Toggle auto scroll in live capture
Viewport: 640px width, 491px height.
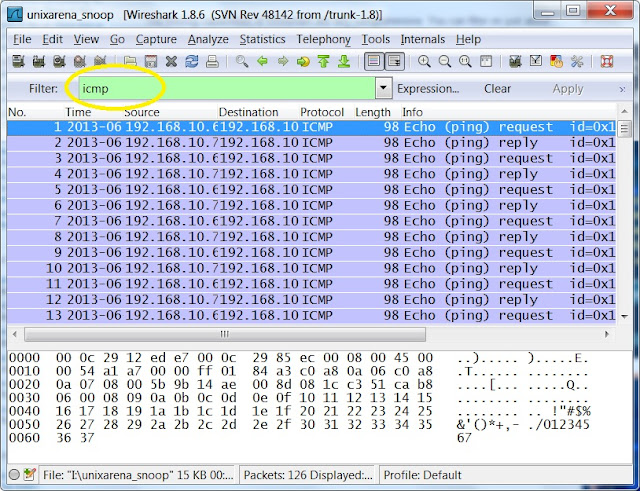395,62
